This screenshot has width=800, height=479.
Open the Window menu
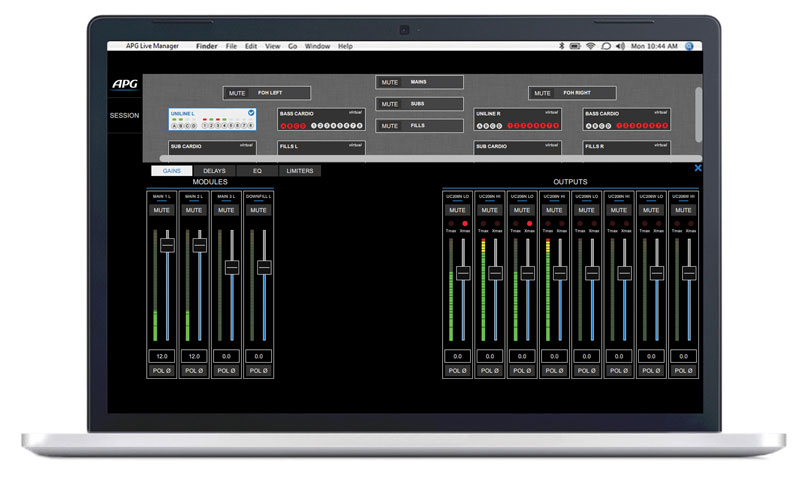pos(317,46)
